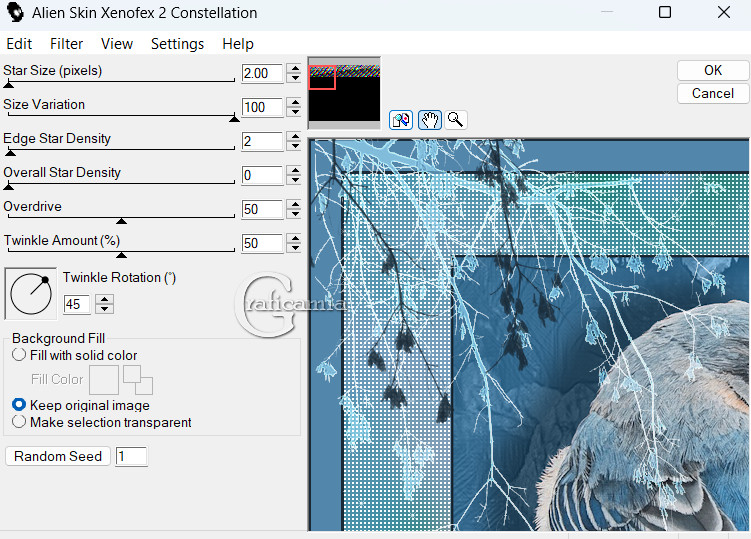Viewport: 751px width, 539px height.
Task: Increase Size Variation with up arrow
Action: pos(295,103)
